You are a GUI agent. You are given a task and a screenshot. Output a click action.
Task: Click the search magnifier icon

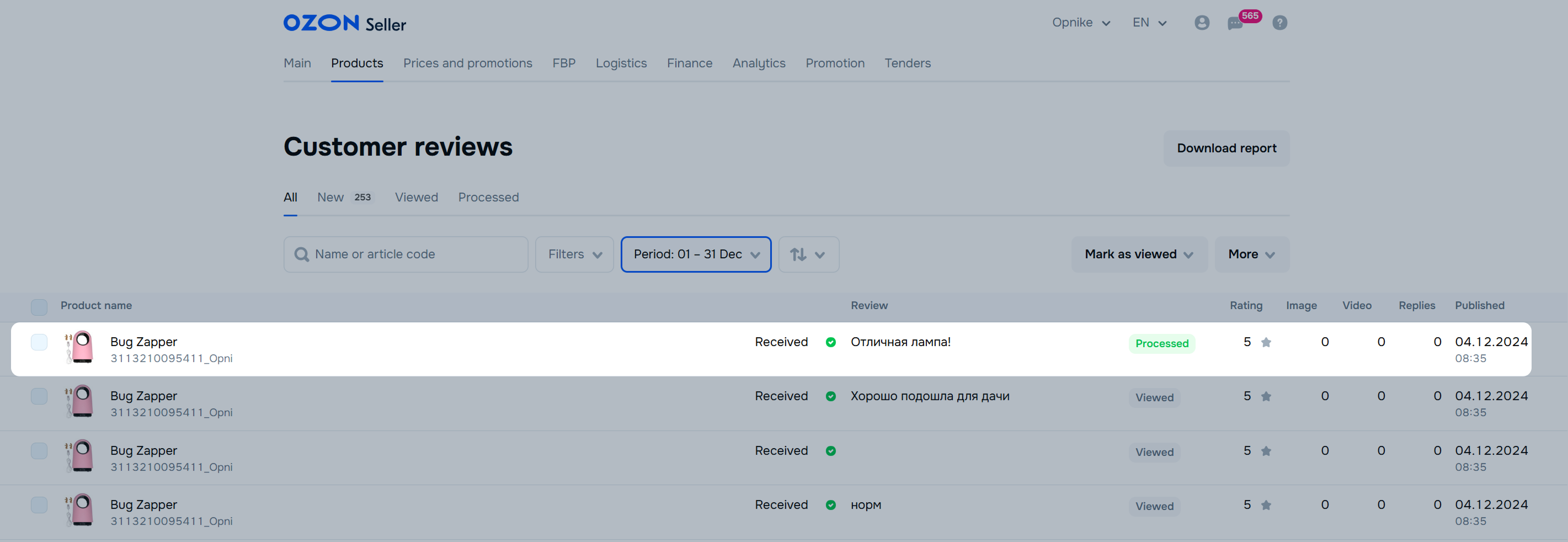point(301,254)
